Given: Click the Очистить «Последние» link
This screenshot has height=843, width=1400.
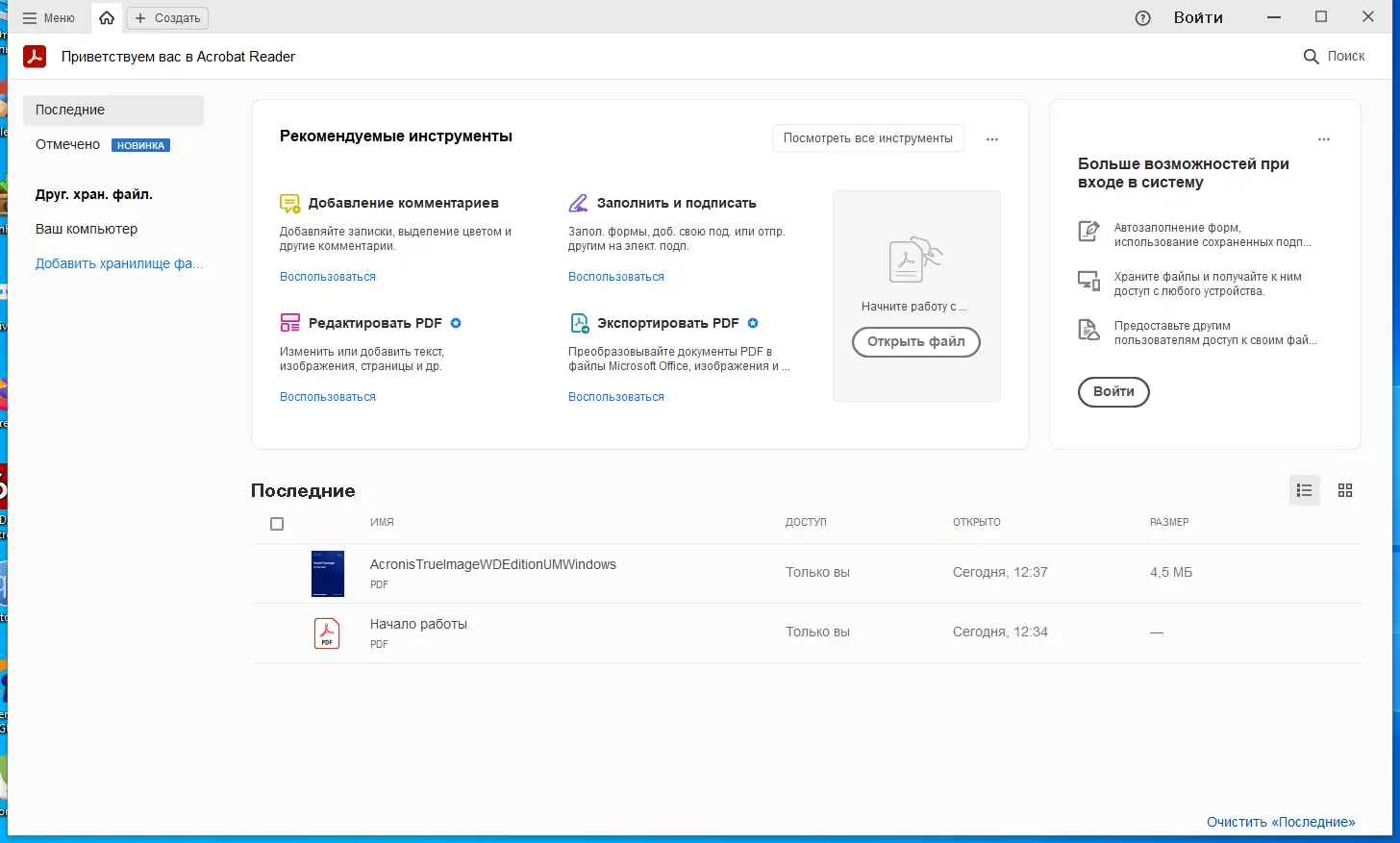Looking at the screenshot, I should tap(1281, 822).
